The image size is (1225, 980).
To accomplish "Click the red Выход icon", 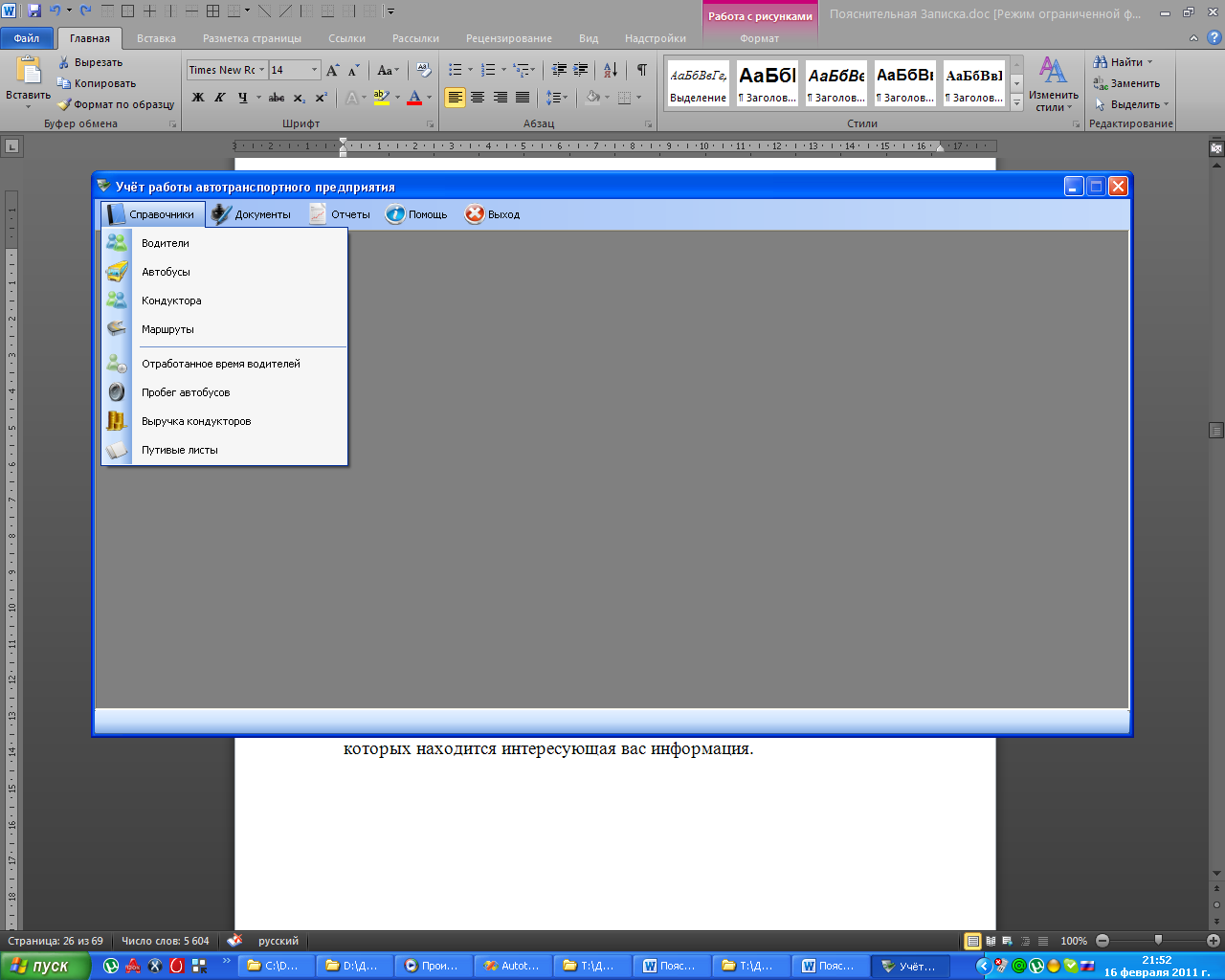I will [475, 214].
